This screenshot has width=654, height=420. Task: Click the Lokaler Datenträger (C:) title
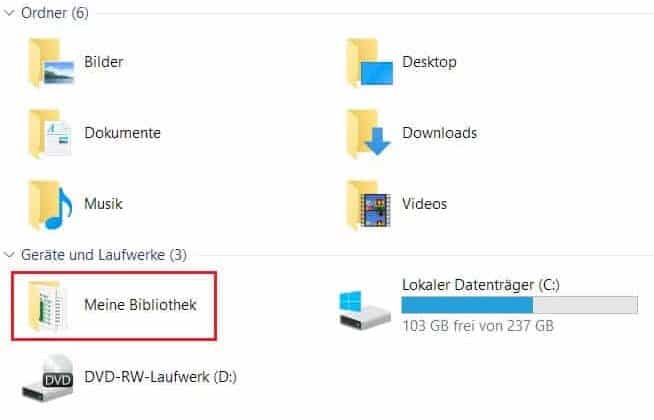pos(481,285)
